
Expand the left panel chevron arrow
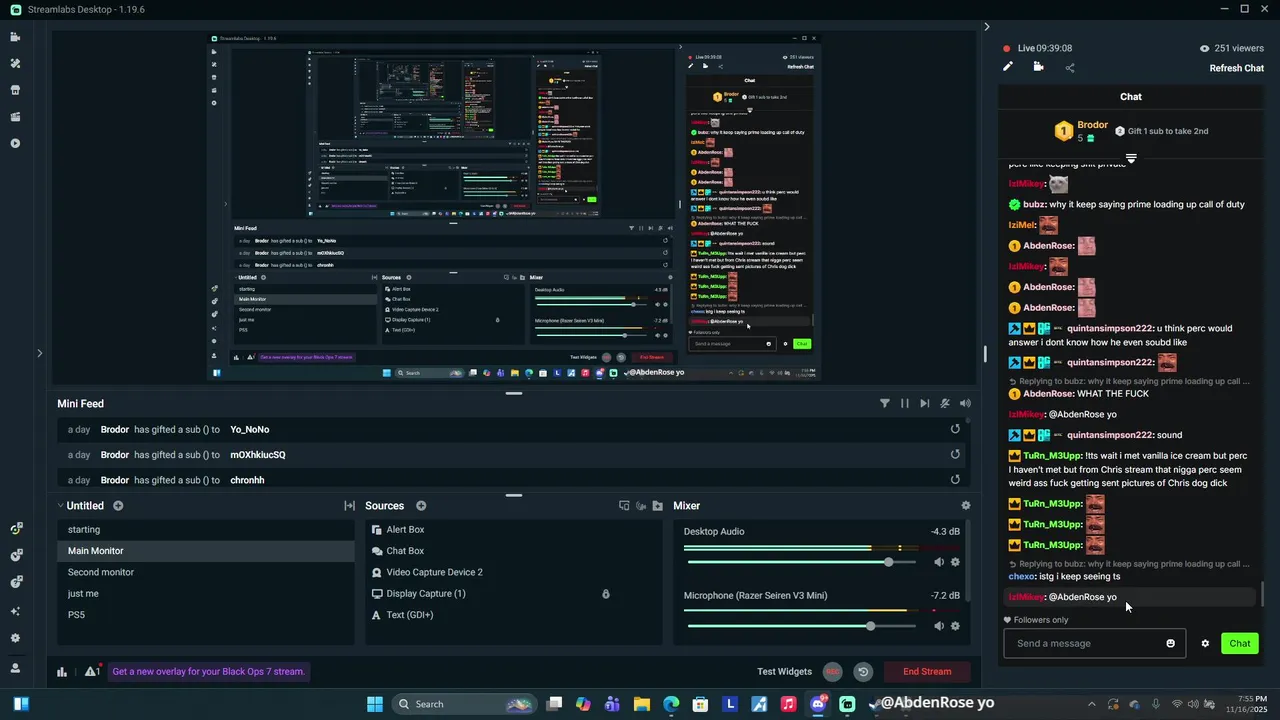[39, 353]
